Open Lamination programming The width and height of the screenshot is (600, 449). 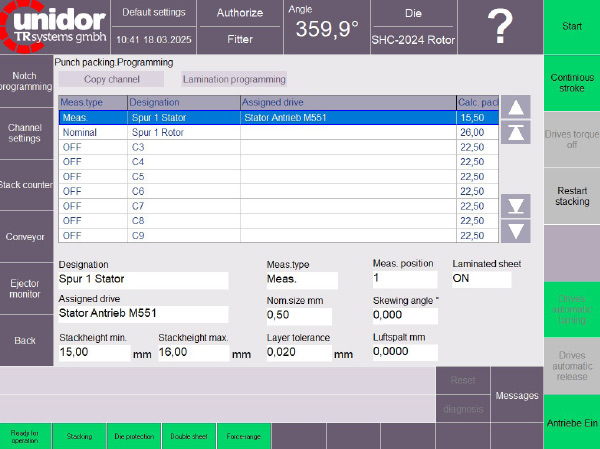point(234,79)
